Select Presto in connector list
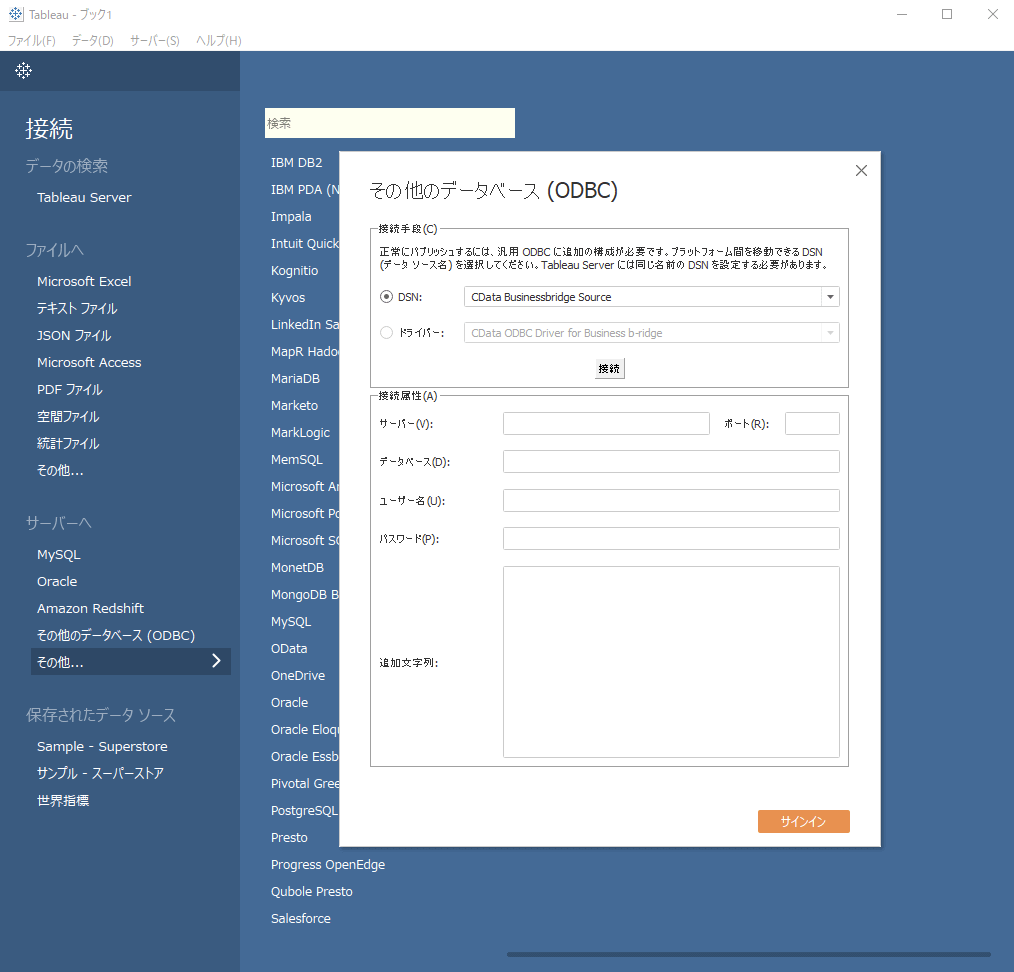 pyautogui.click(x=289, y=837)
